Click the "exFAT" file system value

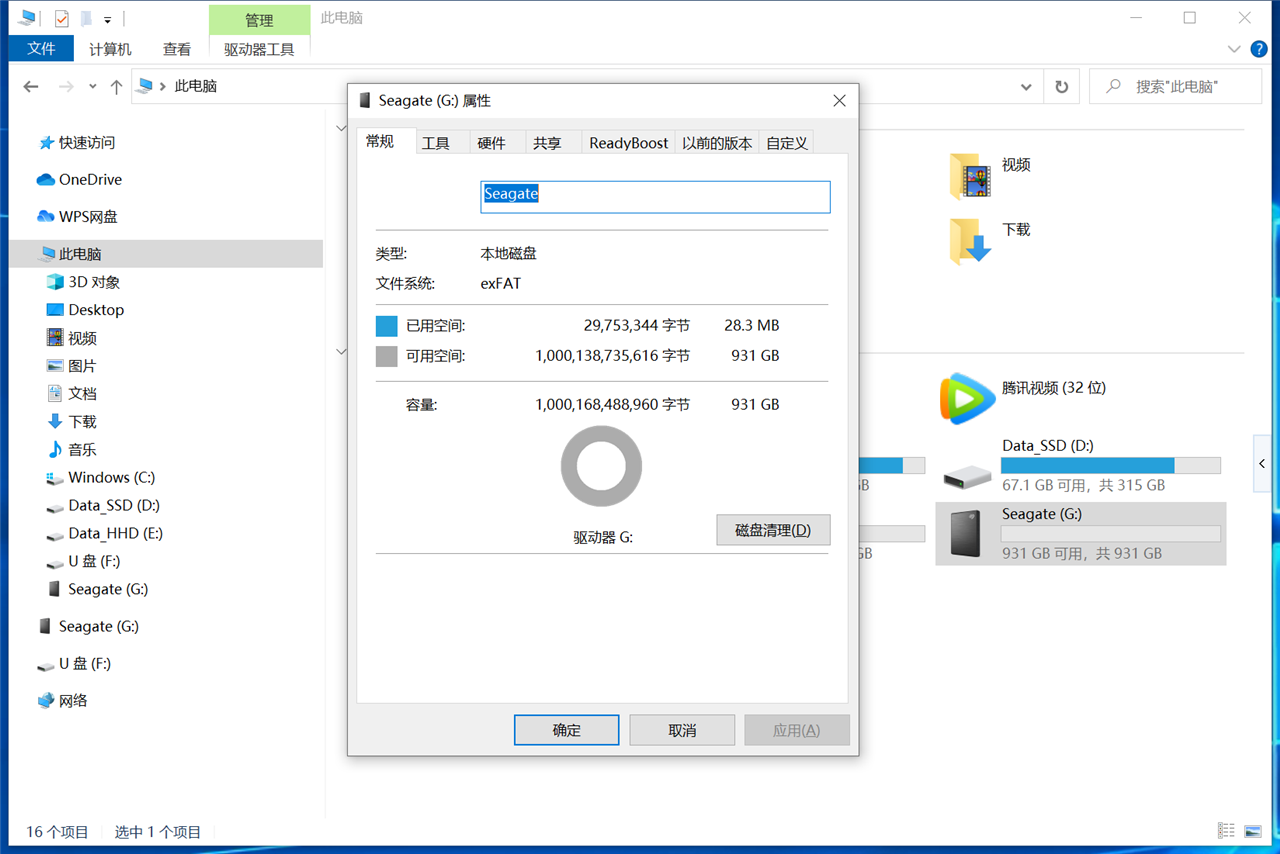tap(501, 284)
